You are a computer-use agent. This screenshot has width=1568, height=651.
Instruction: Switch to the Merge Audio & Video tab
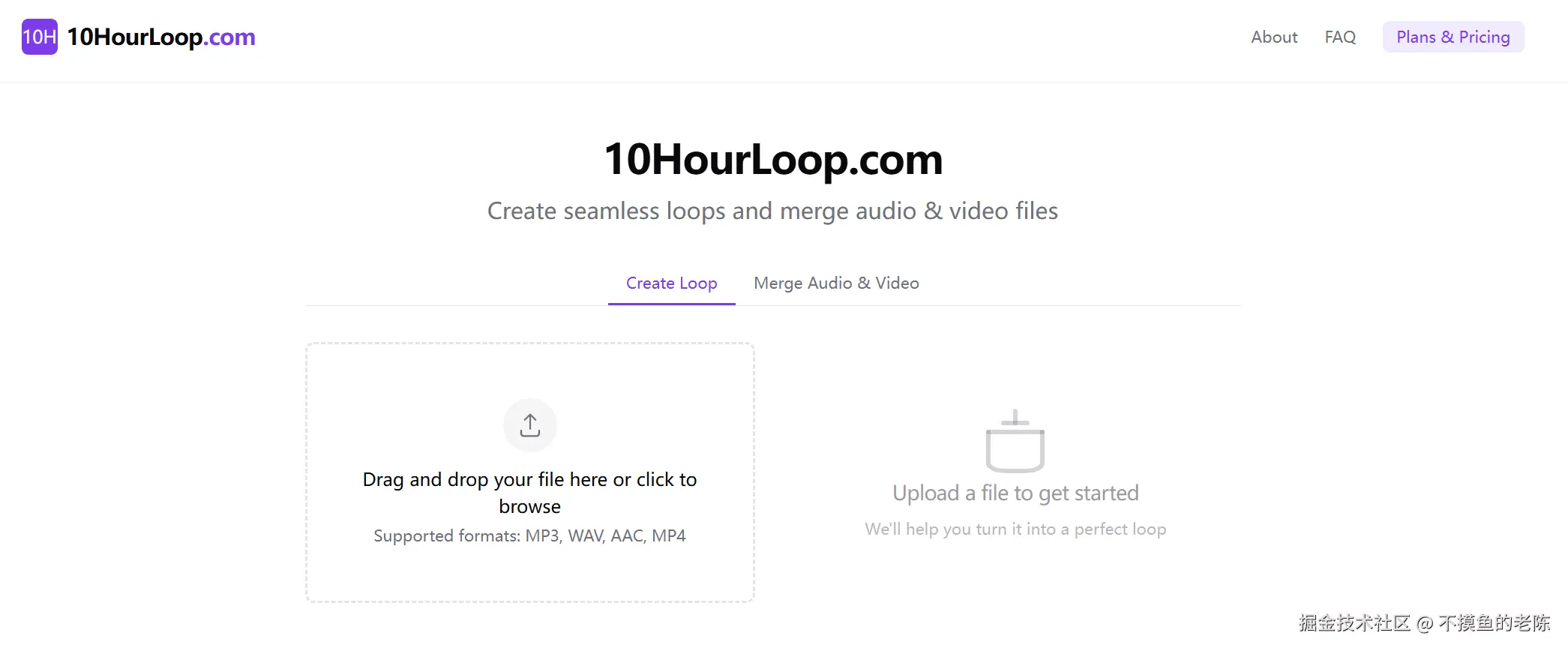point(836,283)
